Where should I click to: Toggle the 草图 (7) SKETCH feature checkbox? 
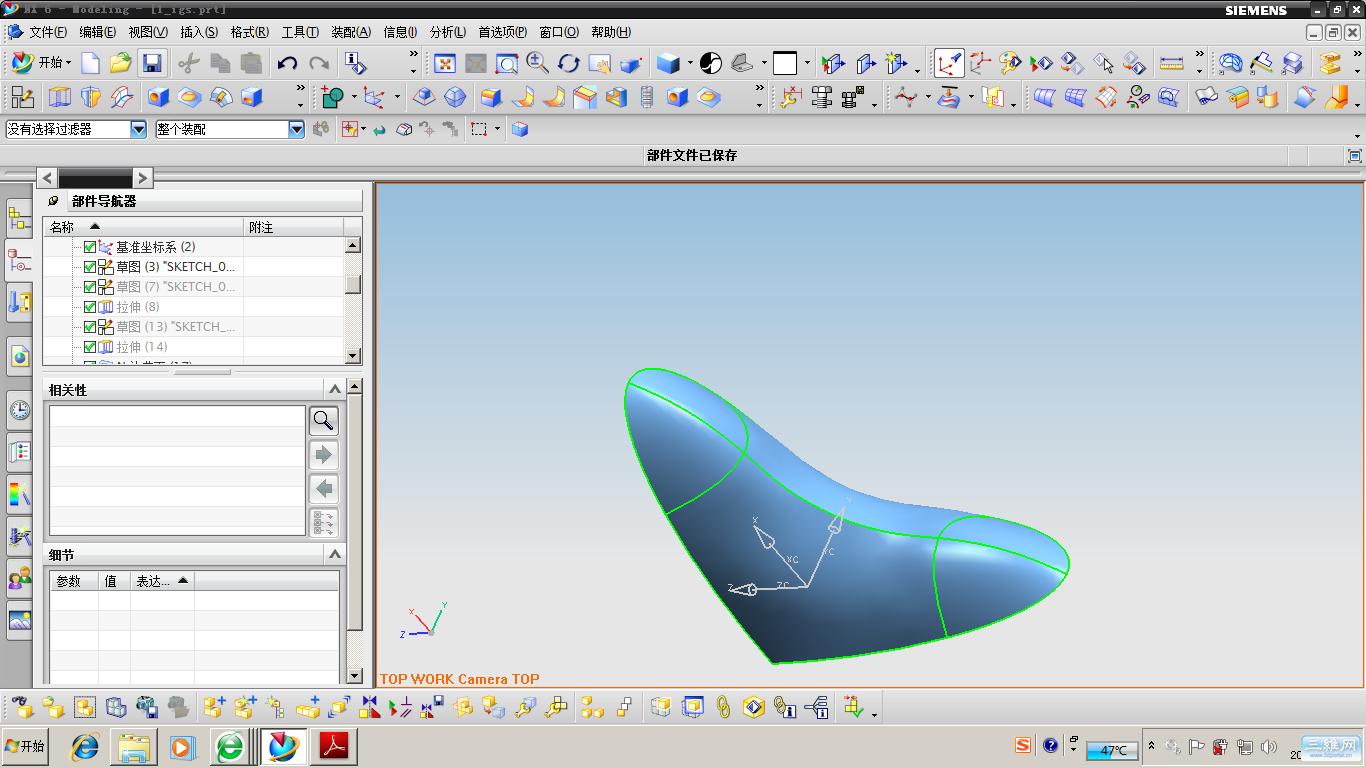pos(90,287)
